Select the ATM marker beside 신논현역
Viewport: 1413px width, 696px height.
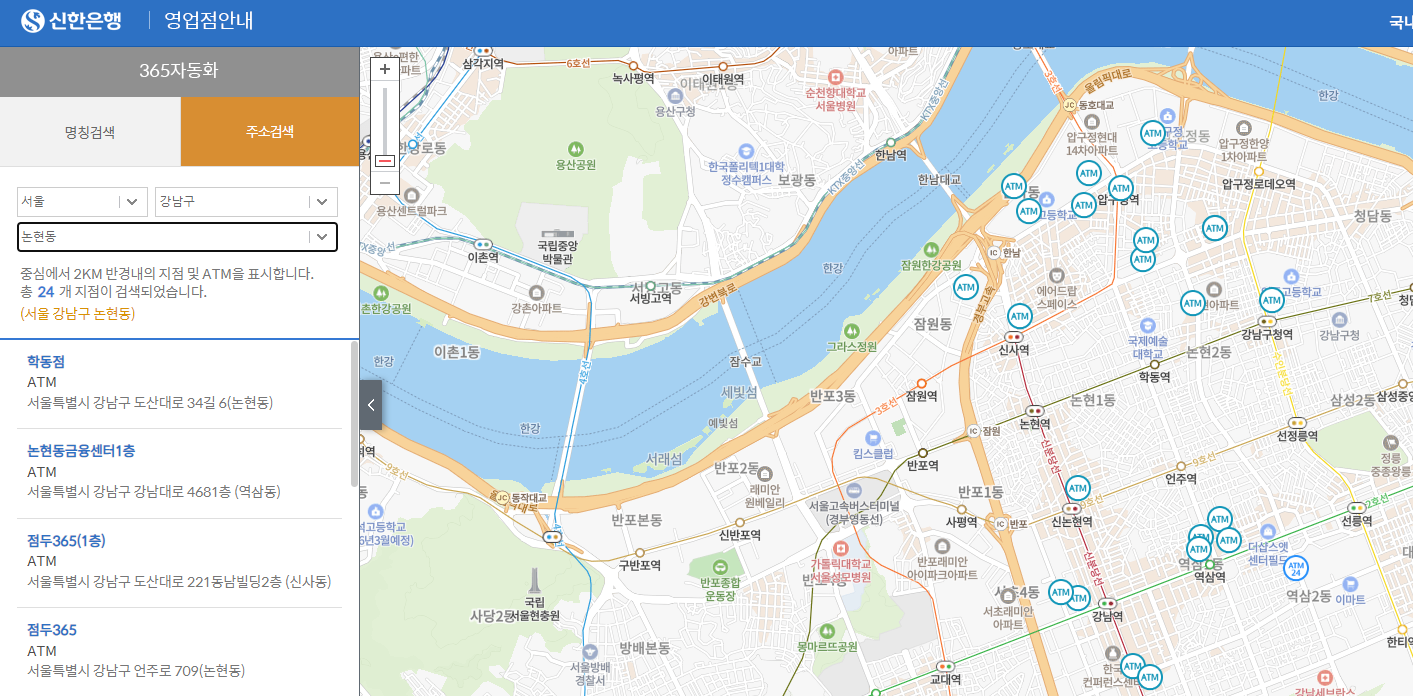click(1079, 489)
